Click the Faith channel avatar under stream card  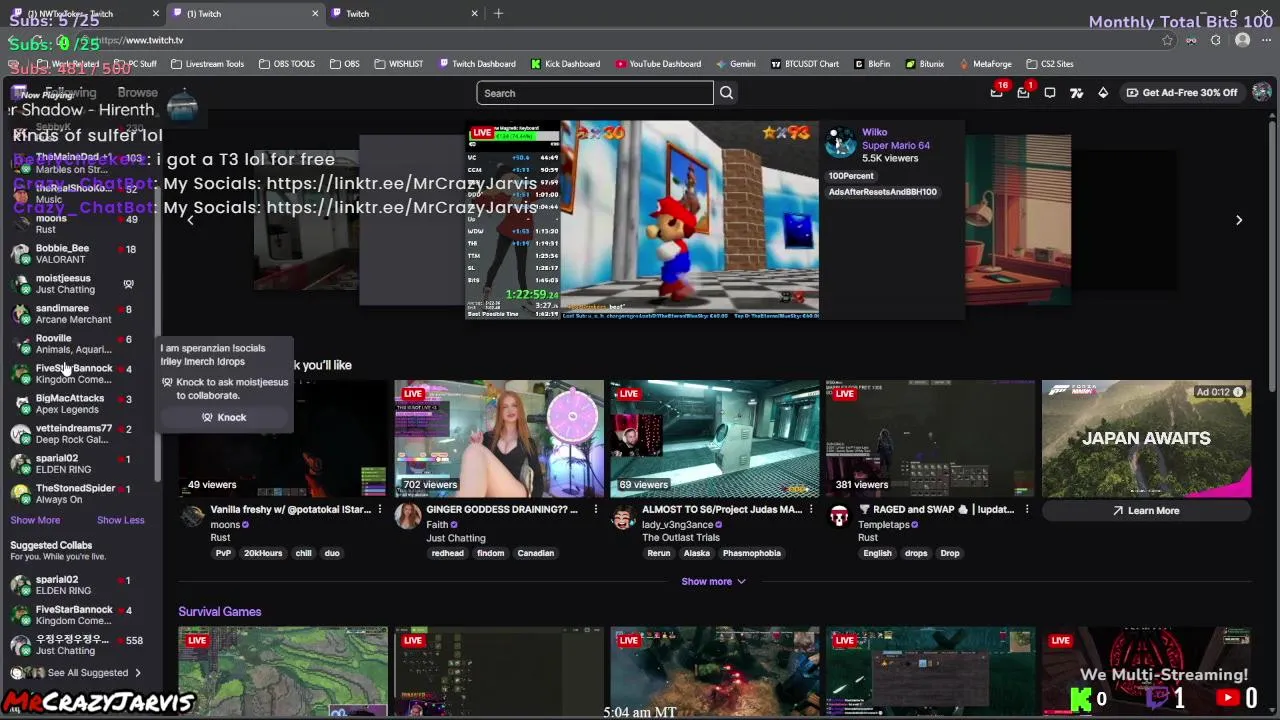[x=408, y=516]
